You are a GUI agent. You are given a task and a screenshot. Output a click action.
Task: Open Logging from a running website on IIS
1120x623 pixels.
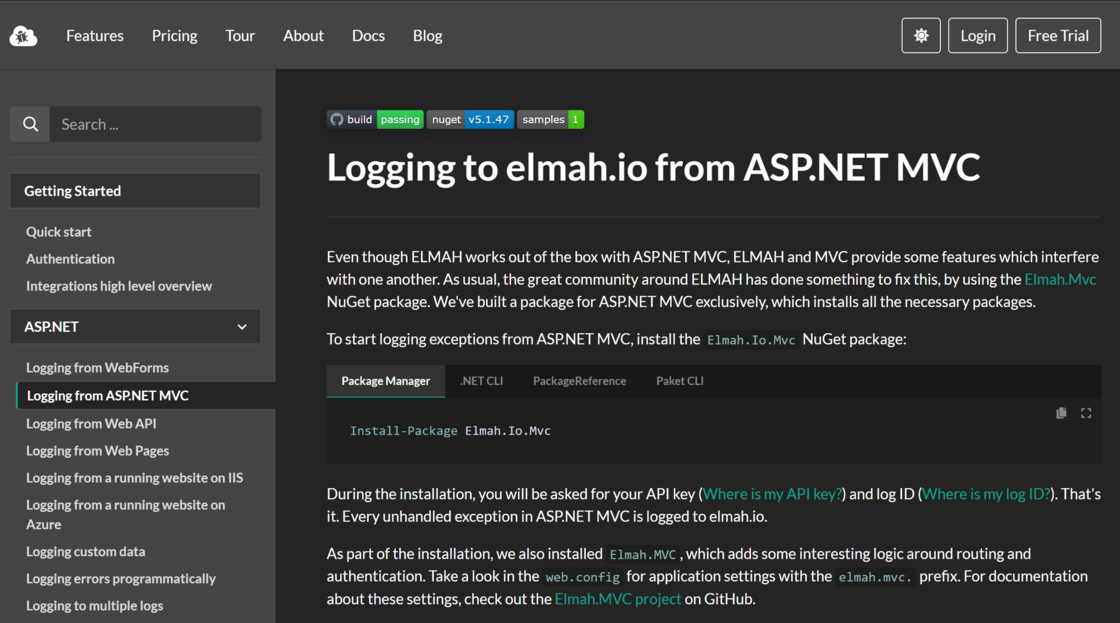(134, 477)
